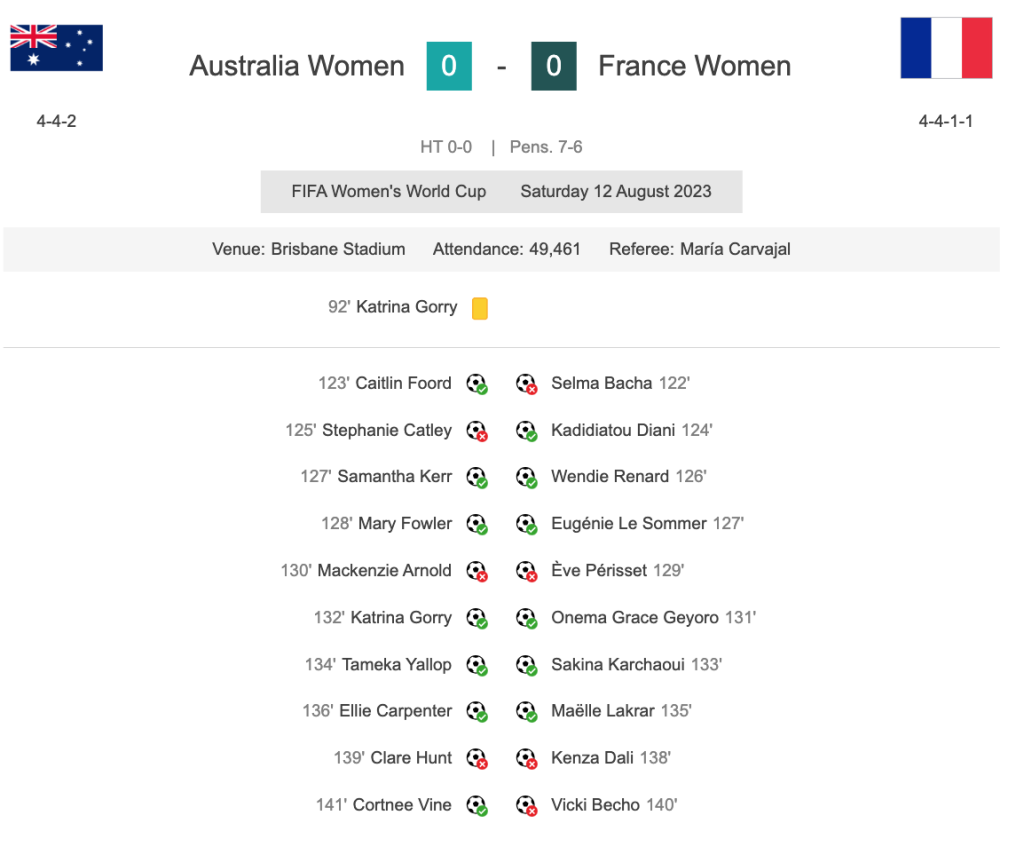1024x847 pixels.
Task: Click France's score box showing 0
Action: [x=554, y=66]
